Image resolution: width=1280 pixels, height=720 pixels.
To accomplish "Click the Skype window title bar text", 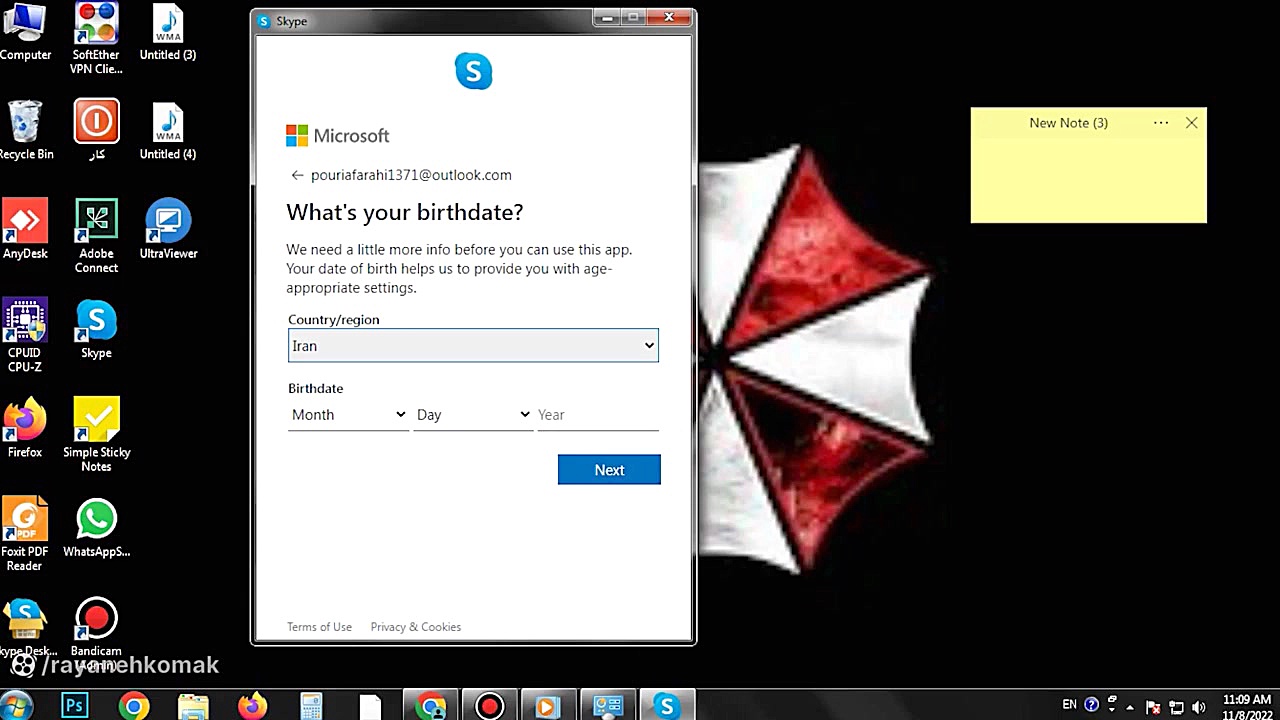I will pos(292,21).
